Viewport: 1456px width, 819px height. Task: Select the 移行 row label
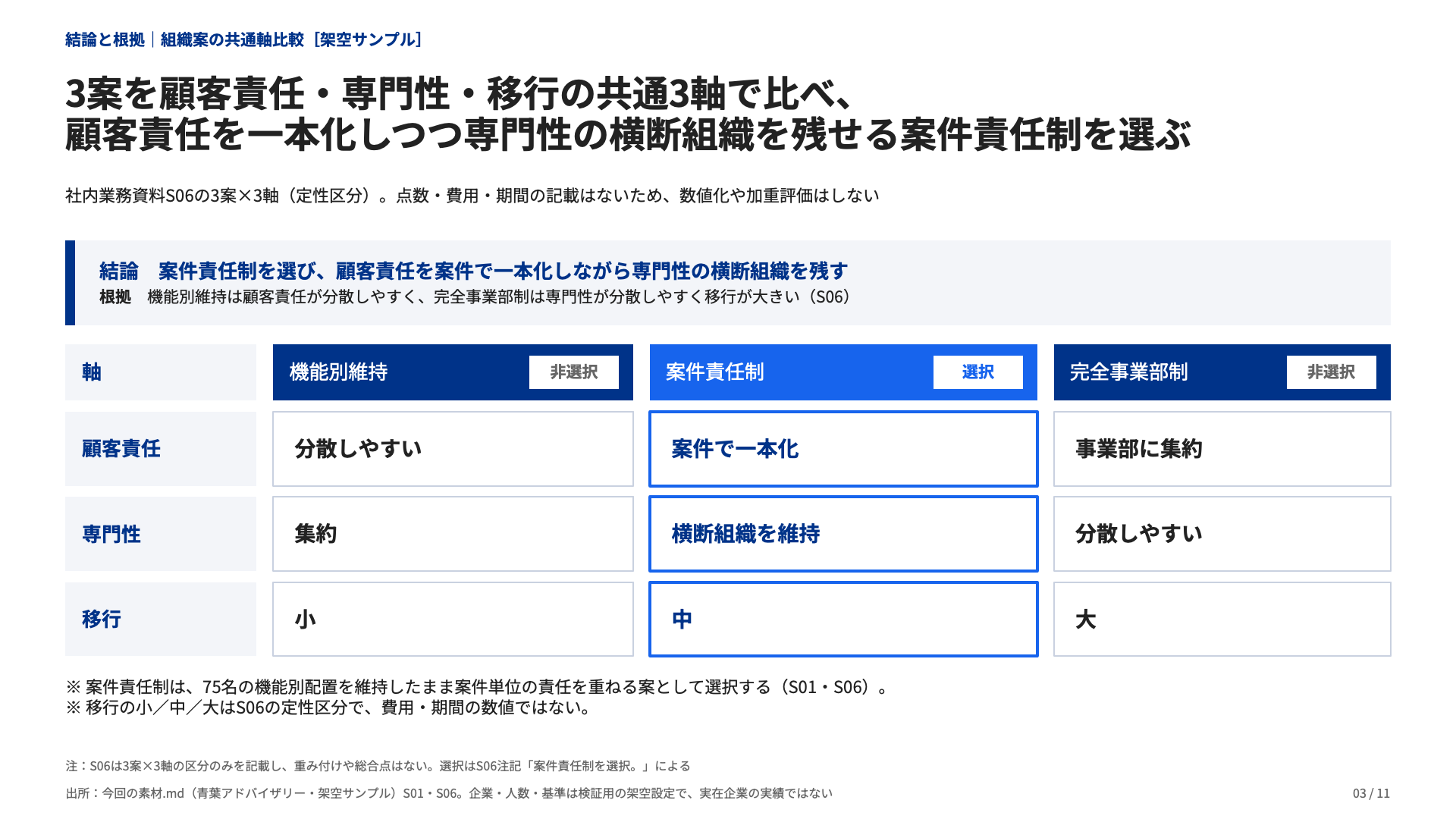[161, 619]
